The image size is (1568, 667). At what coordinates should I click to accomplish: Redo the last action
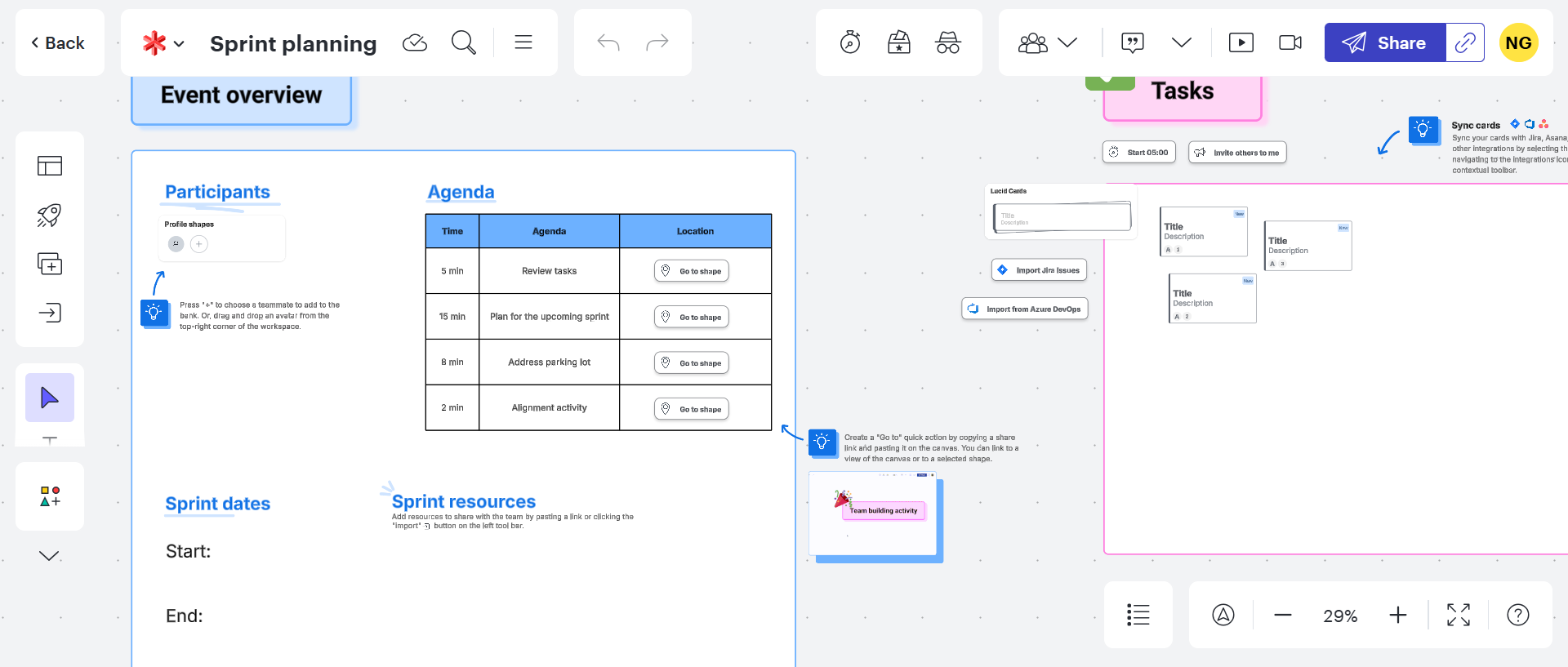657,42
